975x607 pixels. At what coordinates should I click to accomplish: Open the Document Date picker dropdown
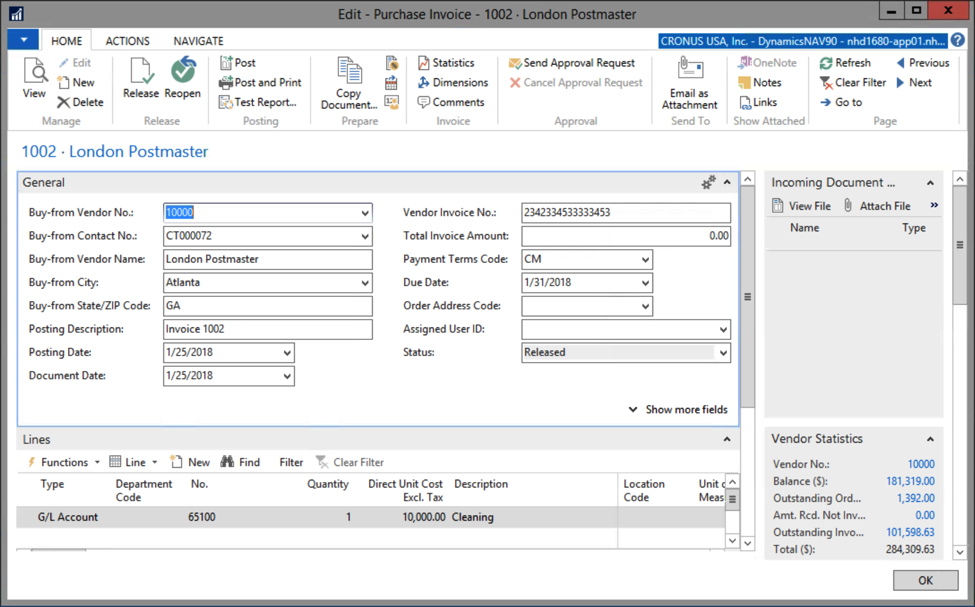[287, 376]
